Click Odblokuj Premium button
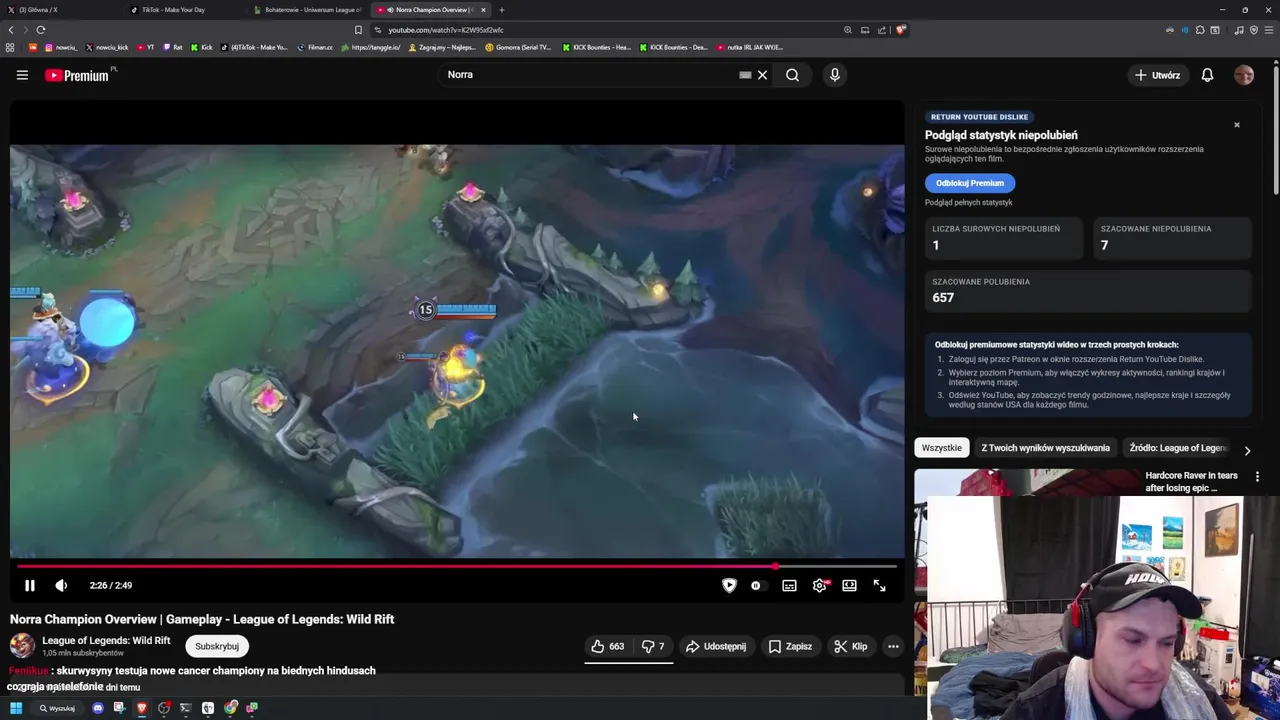1280x720 pixels. 970,183
